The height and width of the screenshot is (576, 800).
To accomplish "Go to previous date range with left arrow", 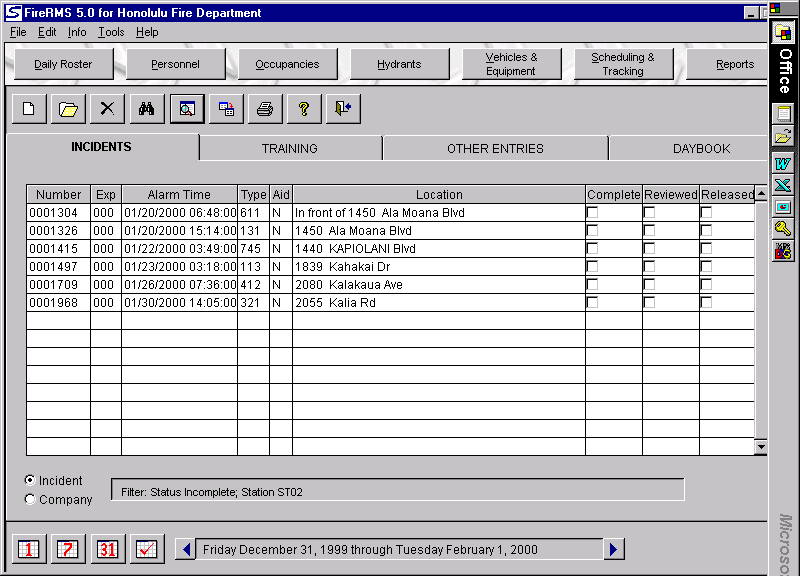I will (x=185, y=548).
